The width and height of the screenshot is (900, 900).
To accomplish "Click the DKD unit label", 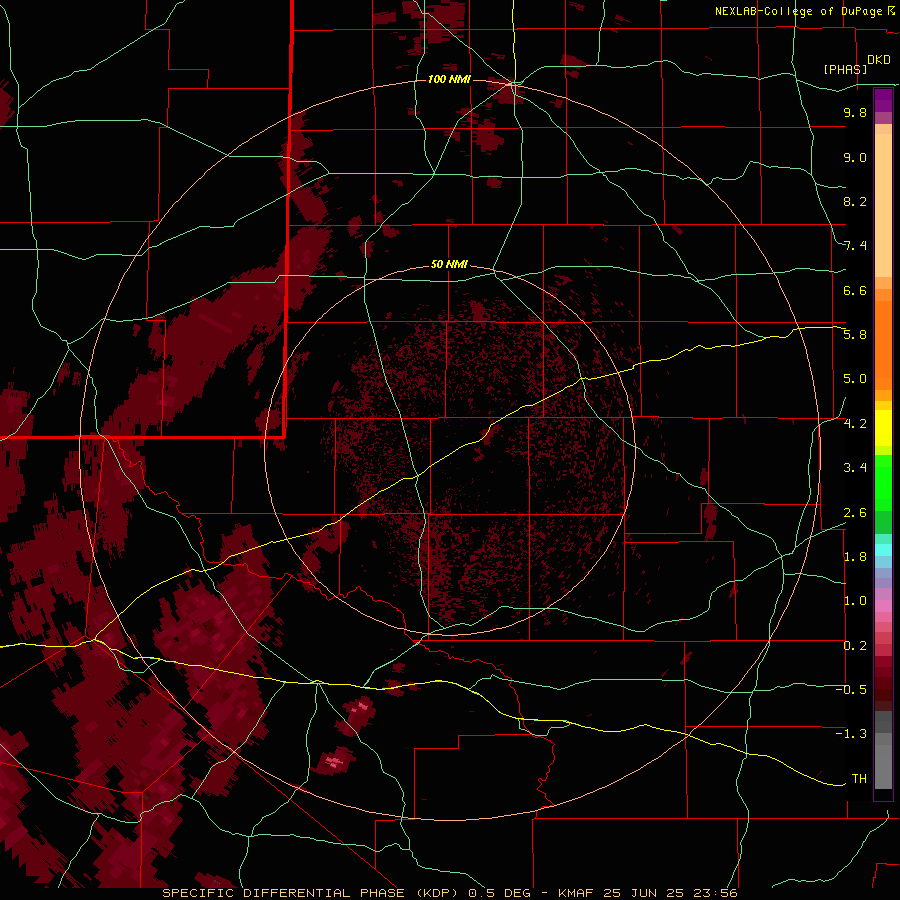I will tap(879, 60).
